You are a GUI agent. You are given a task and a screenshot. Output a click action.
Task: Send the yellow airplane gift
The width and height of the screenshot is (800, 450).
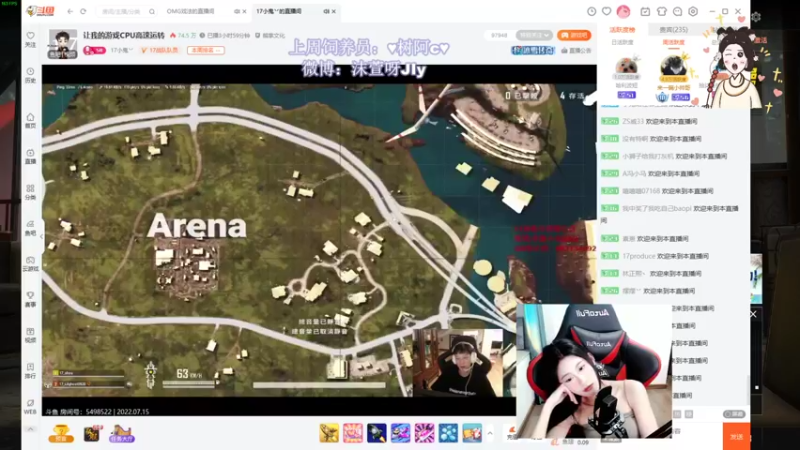(x=329, y=433)
